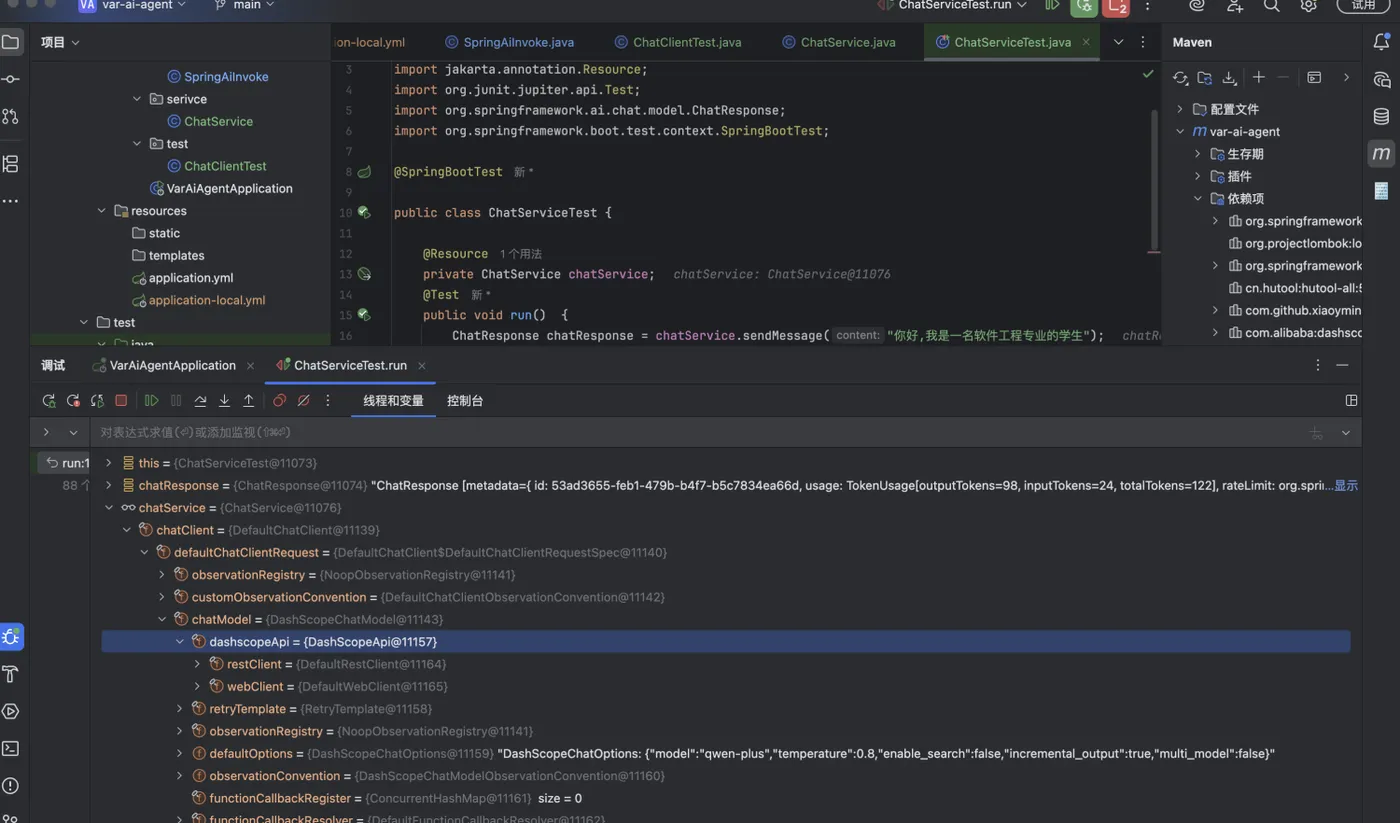This screenshot has height=823, width=1400.
Task: Open the AI chat tool window
Action: (x=1381, y=79)
